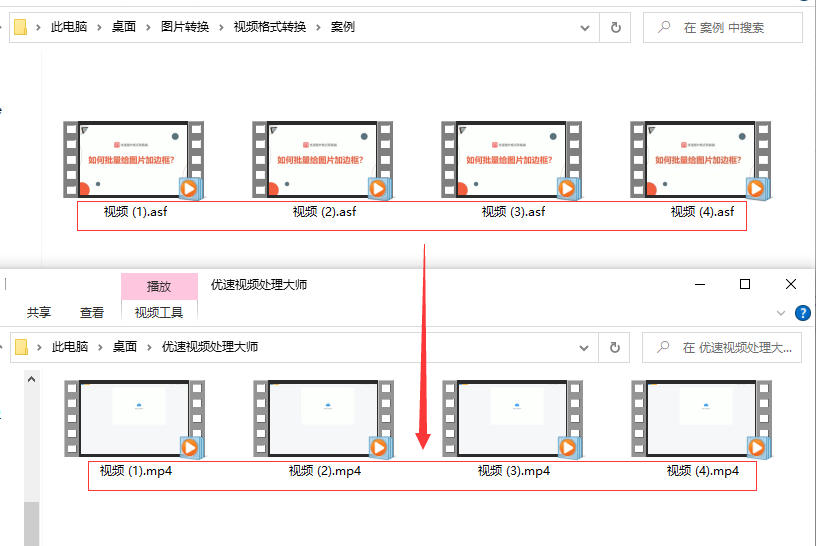Refresh the 案例 folder view

pos(616,28)
